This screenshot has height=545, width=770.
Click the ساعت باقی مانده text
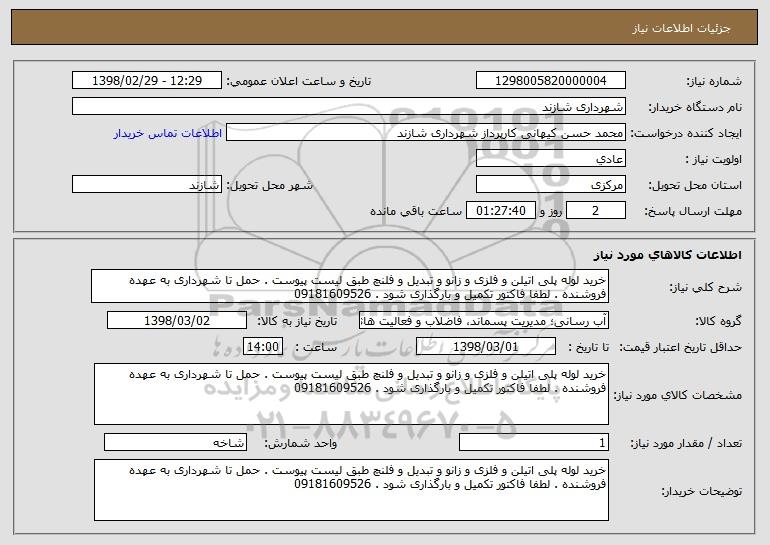(x=416, y=211)
